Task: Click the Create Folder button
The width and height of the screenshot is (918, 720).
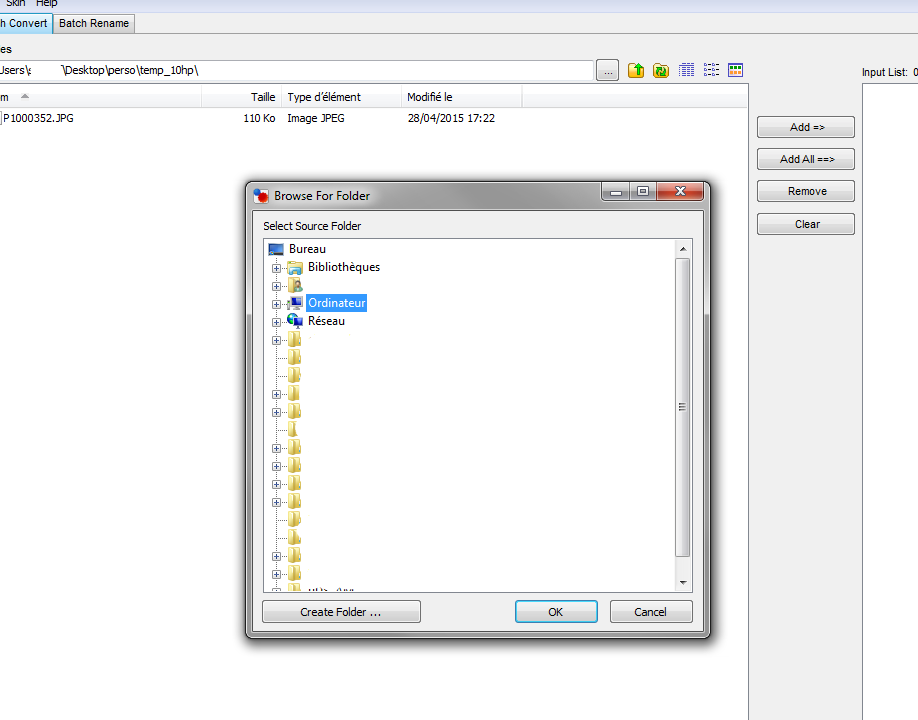Action: pyautogui.click(x=341, y=612)
